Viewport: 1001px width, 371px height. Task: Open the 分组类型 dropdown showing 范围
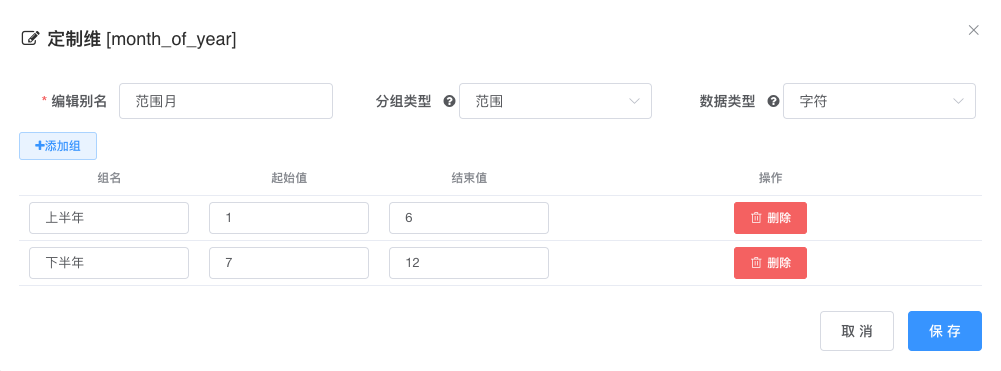click(555, 101)
